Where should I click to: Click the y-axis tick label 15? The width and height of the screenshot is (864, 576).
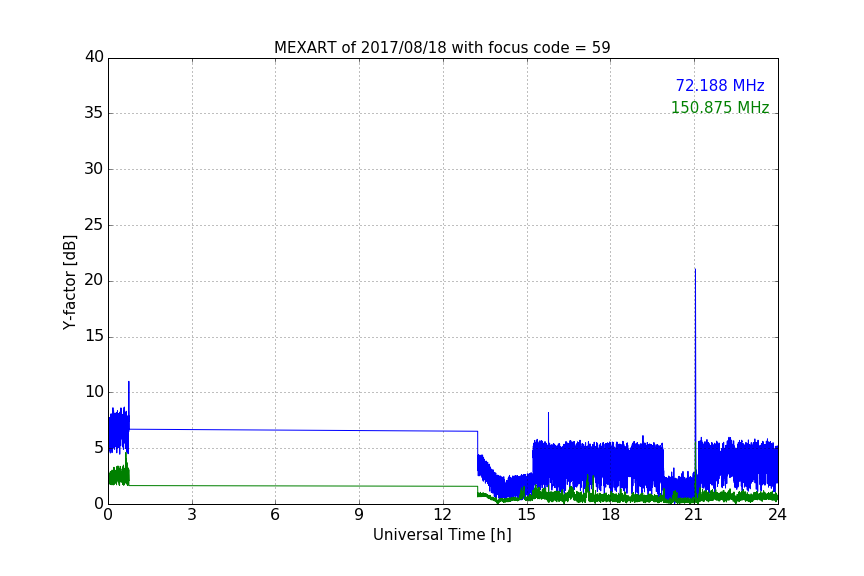click(94, 336)
